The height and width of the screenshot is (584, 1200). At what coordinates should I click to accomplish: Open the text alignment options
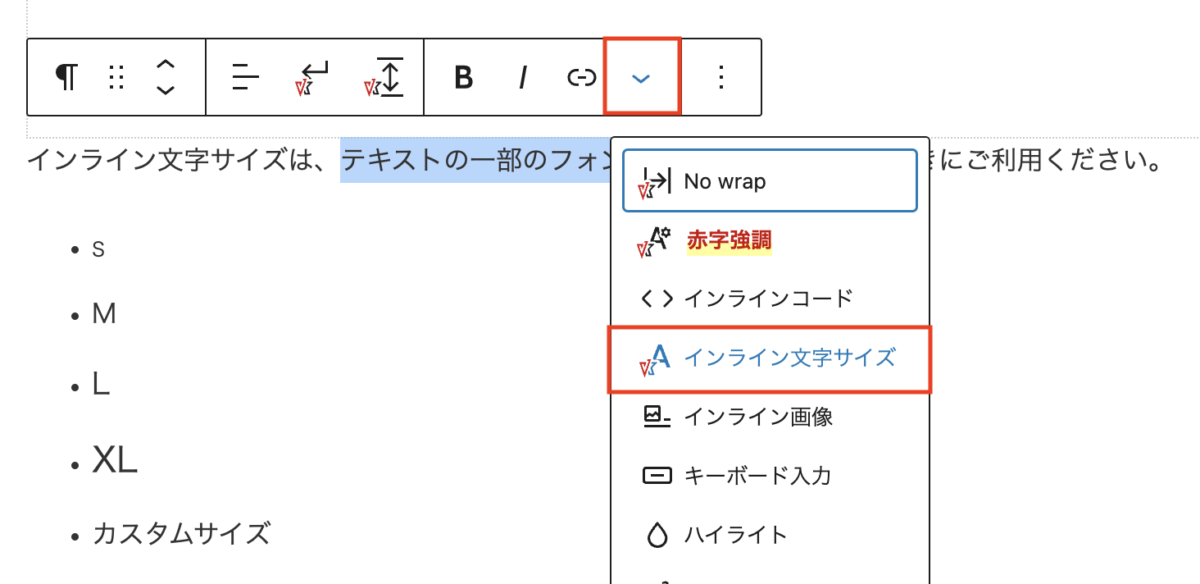245,77
